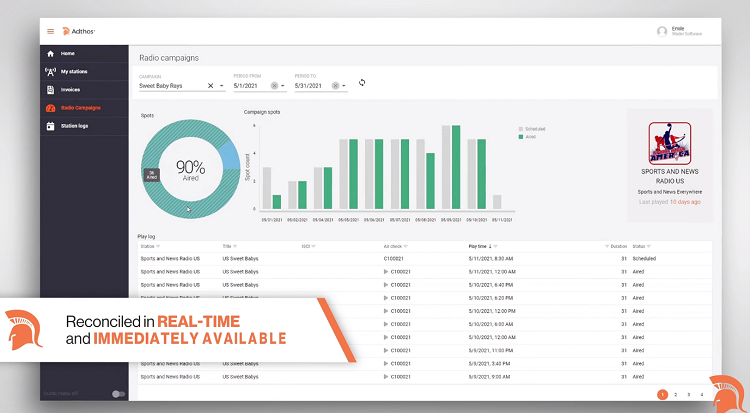The image size is (750, 413).
Task: Click the '10 days ago' last played text
Action: pyautogui.click(x=685, y=202)
